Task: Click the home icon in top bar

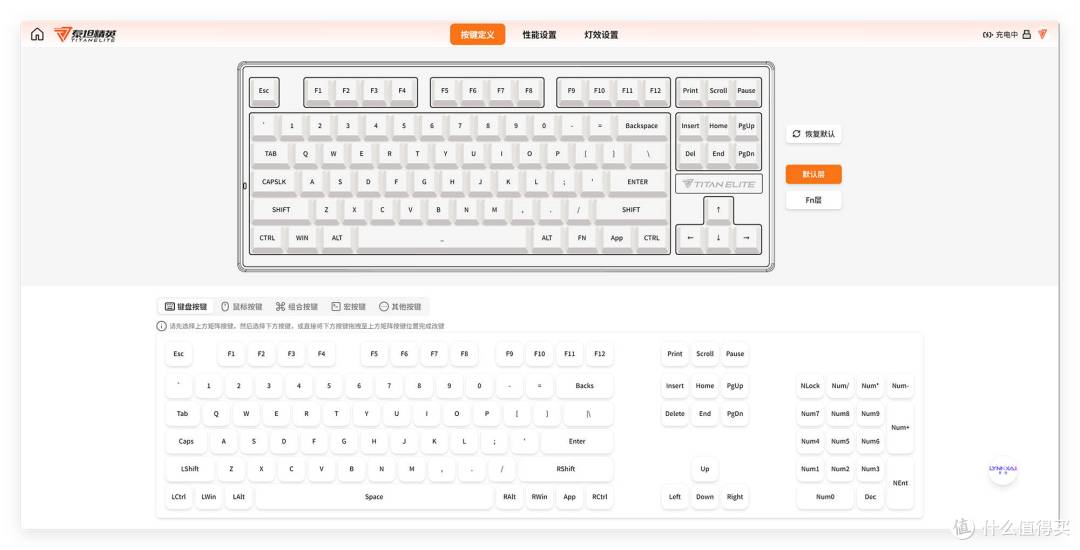Action: (x=37, y=34)
